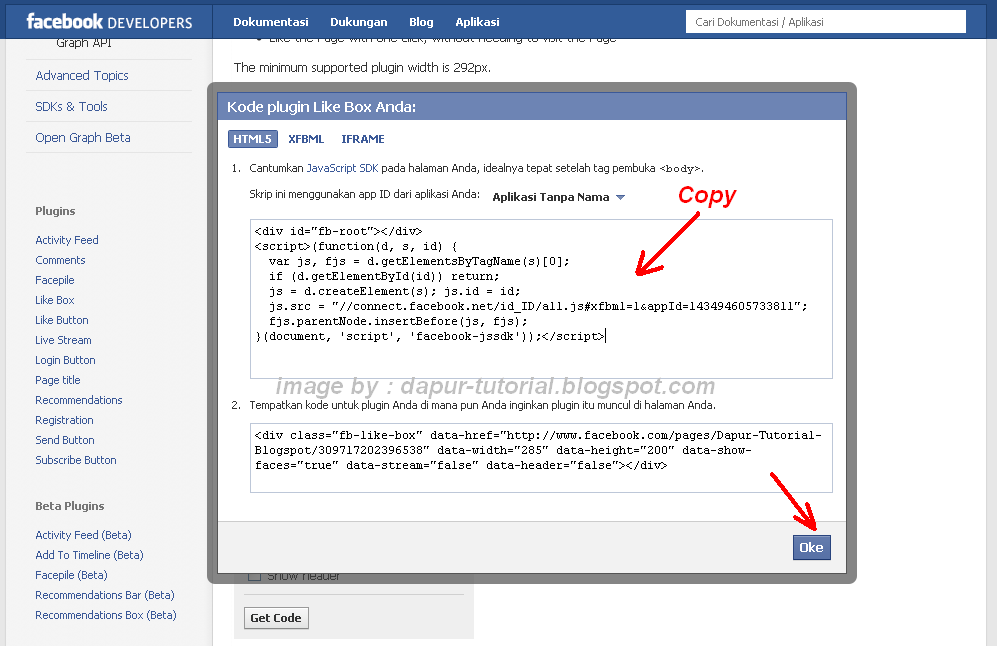Open the Login Button plugin page
The height and width of the screenshot is (646, 997).
click(x=65, y=360)
